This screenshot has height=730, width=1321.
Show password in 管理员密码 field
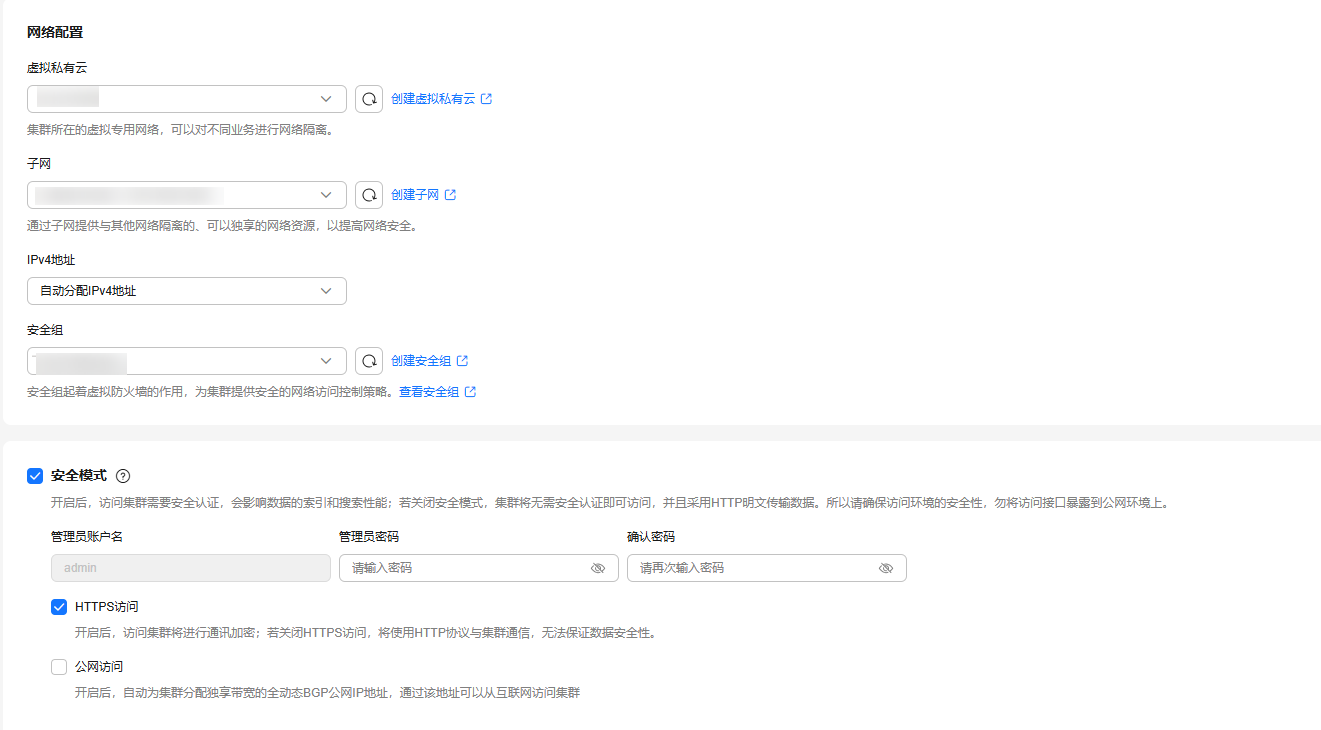[598, 568]
